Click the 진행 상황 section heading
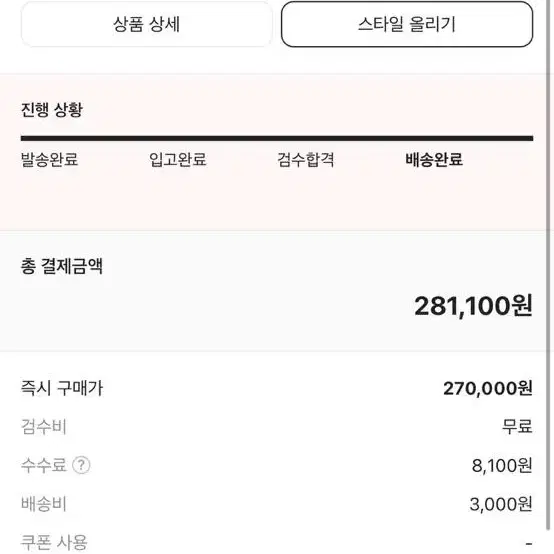 [x=52, y=110]
